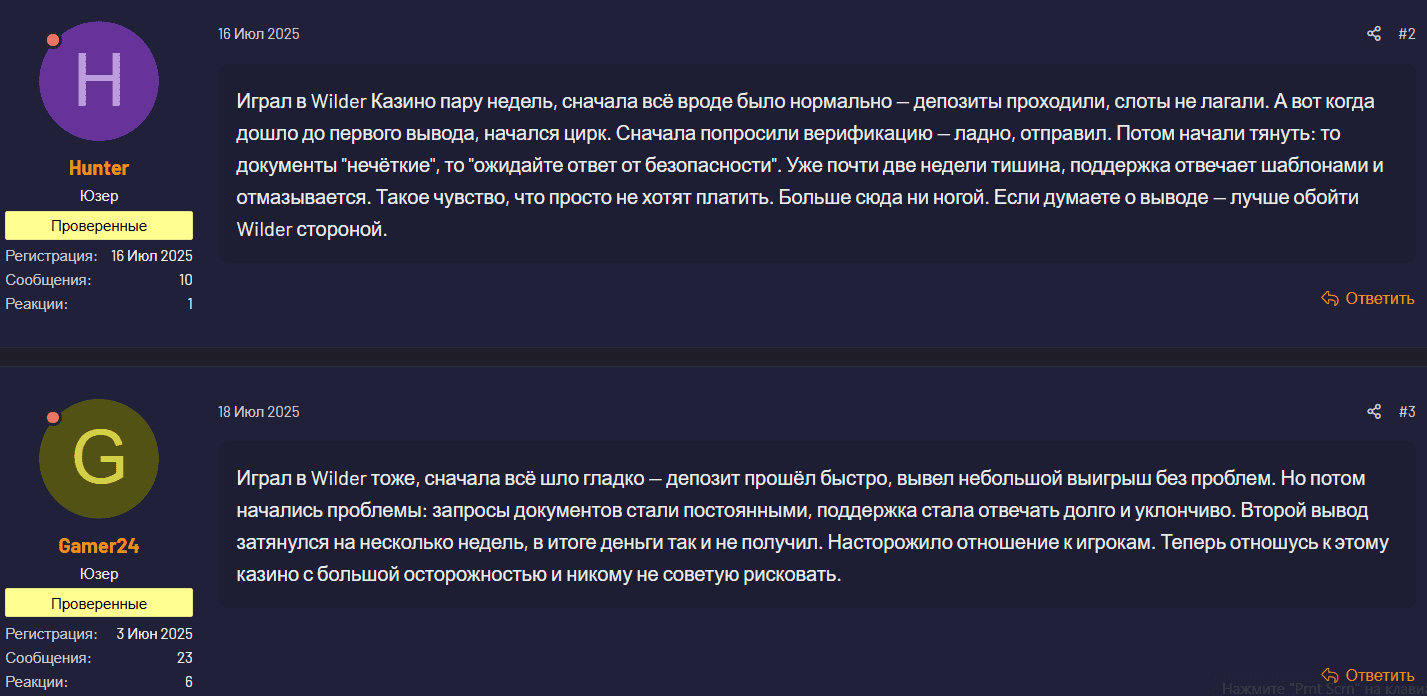Click Gamer24's message count 23
The image size is (1427, 696).
[184, 658]
